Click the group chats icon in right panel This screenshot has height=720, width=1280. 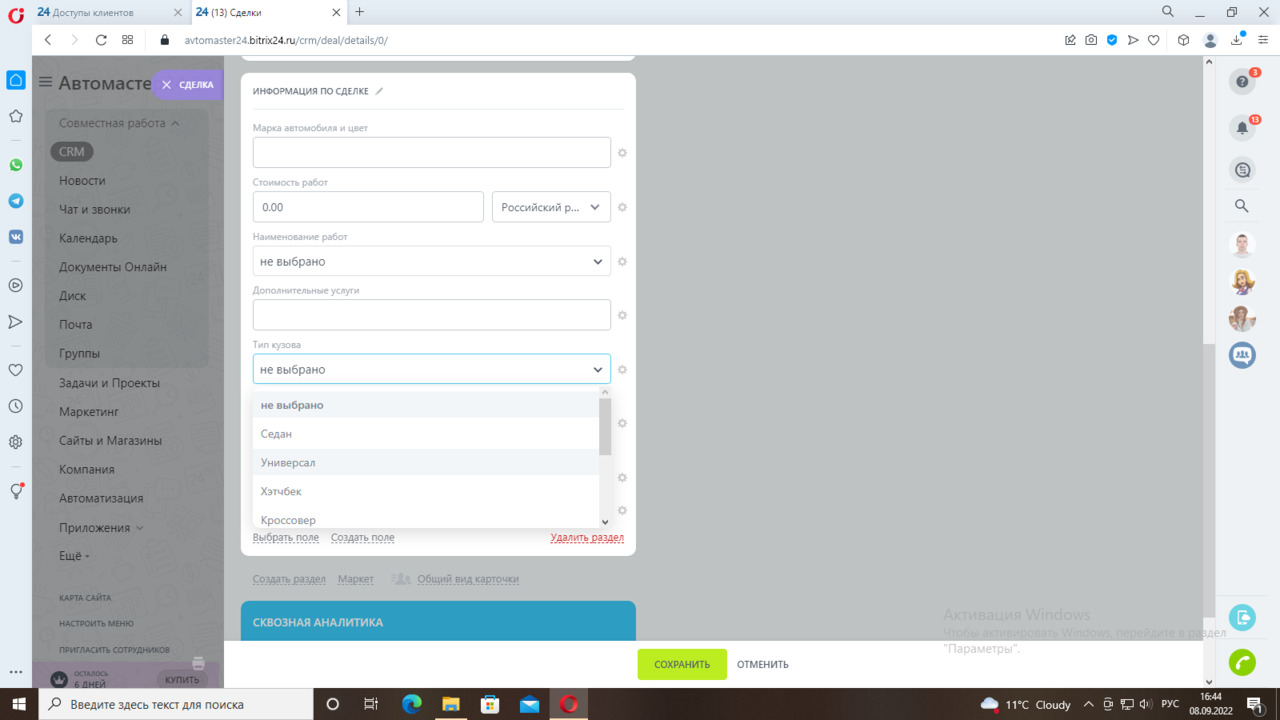coord(1242,354)
